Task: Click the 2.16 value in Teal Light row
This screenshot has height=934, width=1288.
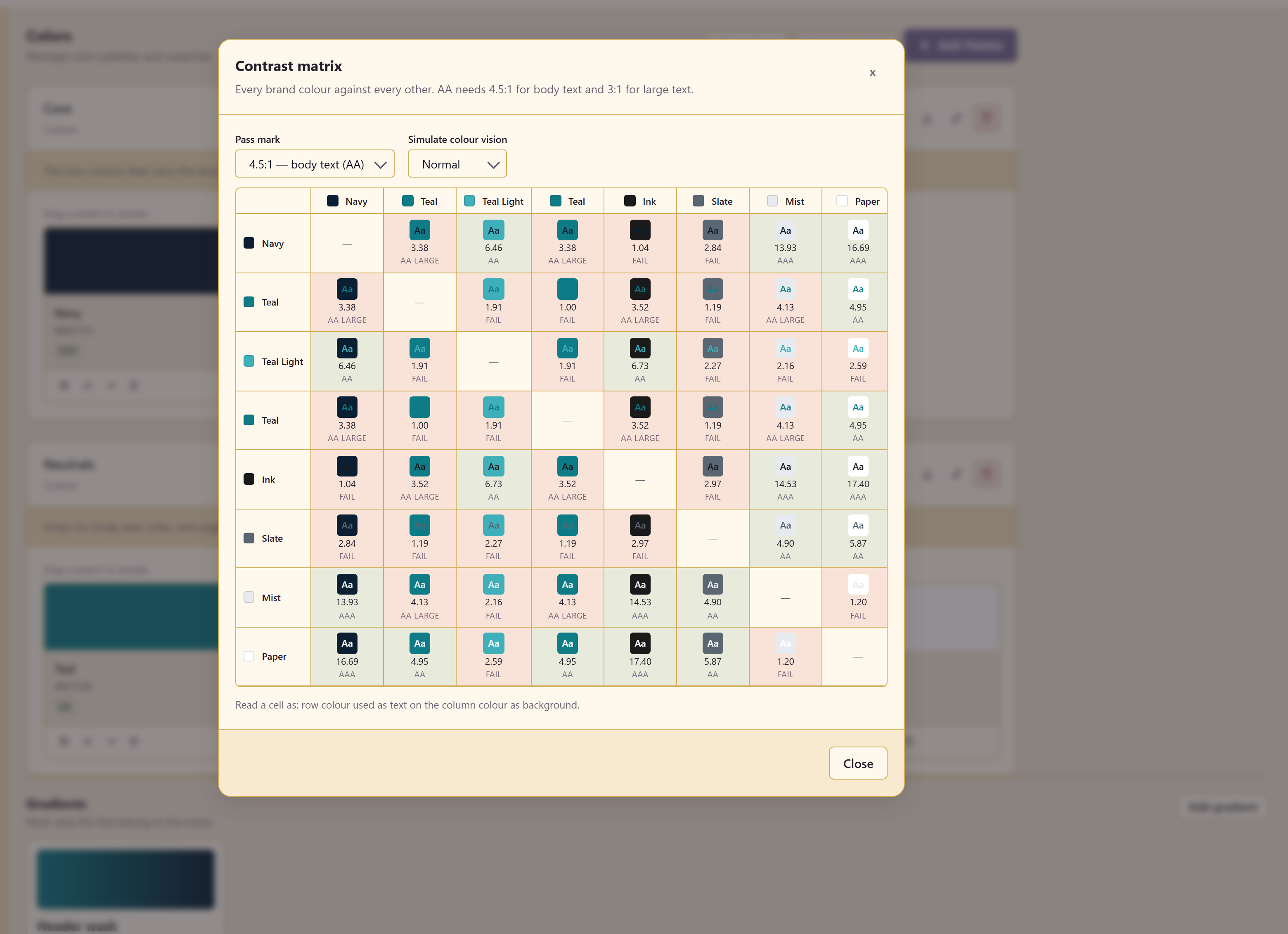Action: coord(786,366)
